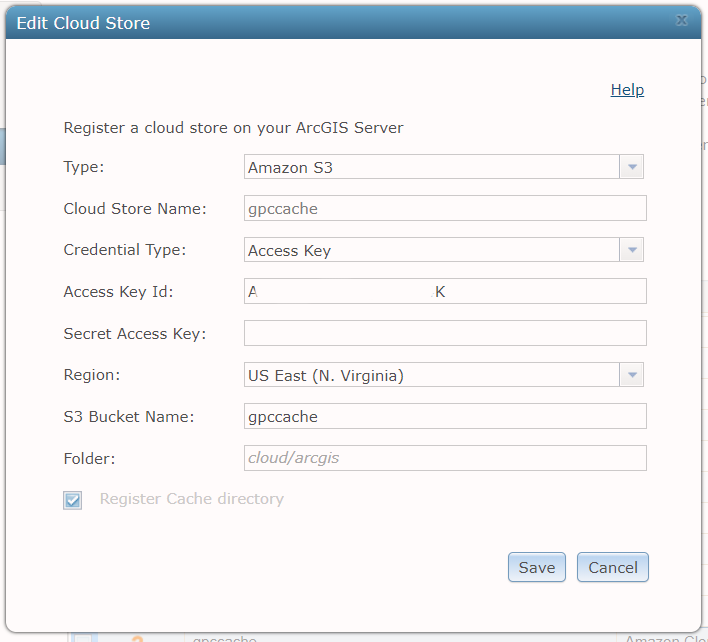The height and width of the screenshot is (642, 708).
Task: Click the Secret Access Key field
Action: tap(445, 333)
